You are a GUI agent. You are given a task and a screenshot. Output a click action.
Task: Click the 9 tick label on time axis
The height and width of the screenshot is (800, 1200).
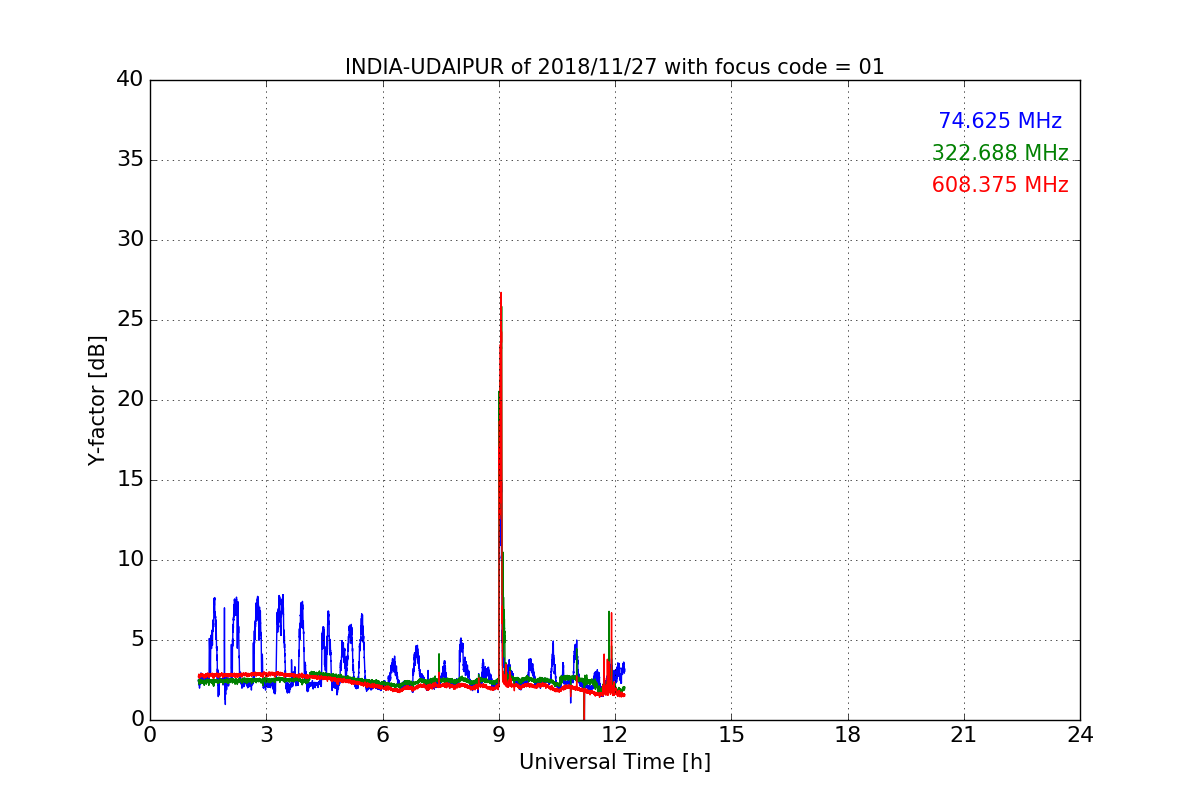tap(499, 735)
